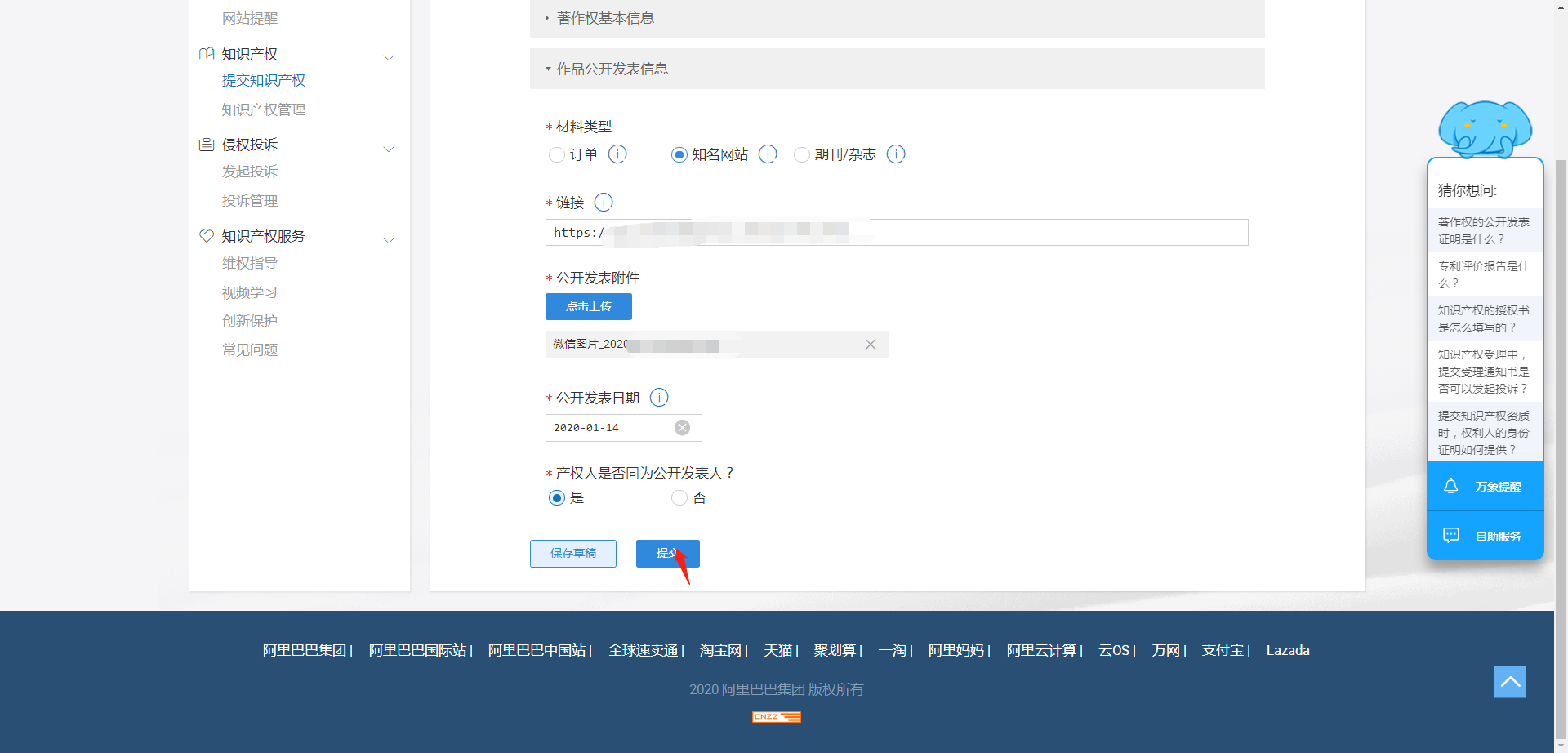Open 投诉管理 in the sidebar

click(x=250, y=201)
